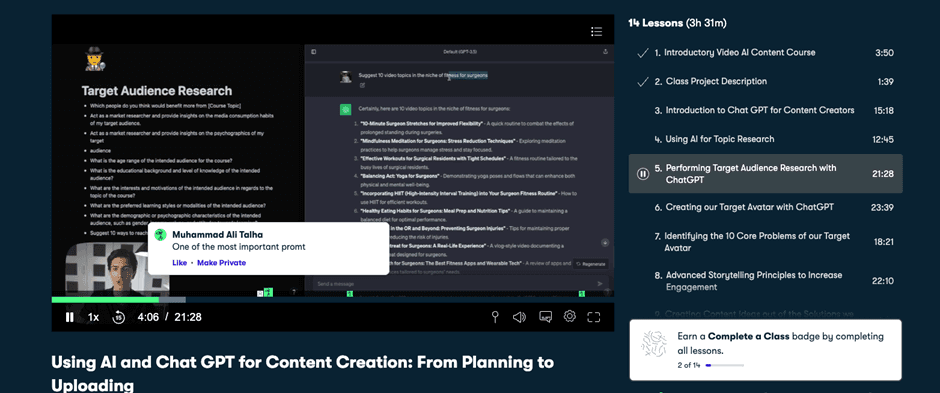Click the class title heading
This screenshot has height=393, width=940.
coord(302,373)
